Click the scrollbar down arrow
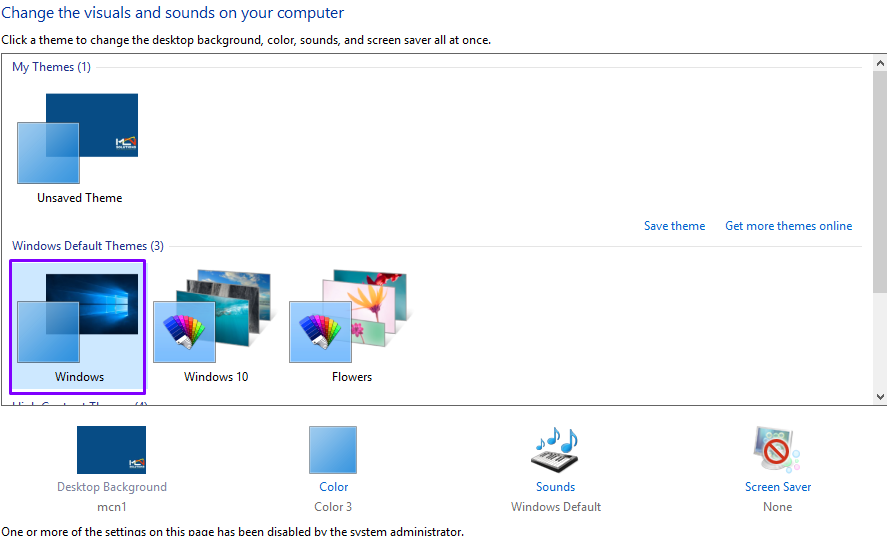The image size is (887, 536). 880,397
